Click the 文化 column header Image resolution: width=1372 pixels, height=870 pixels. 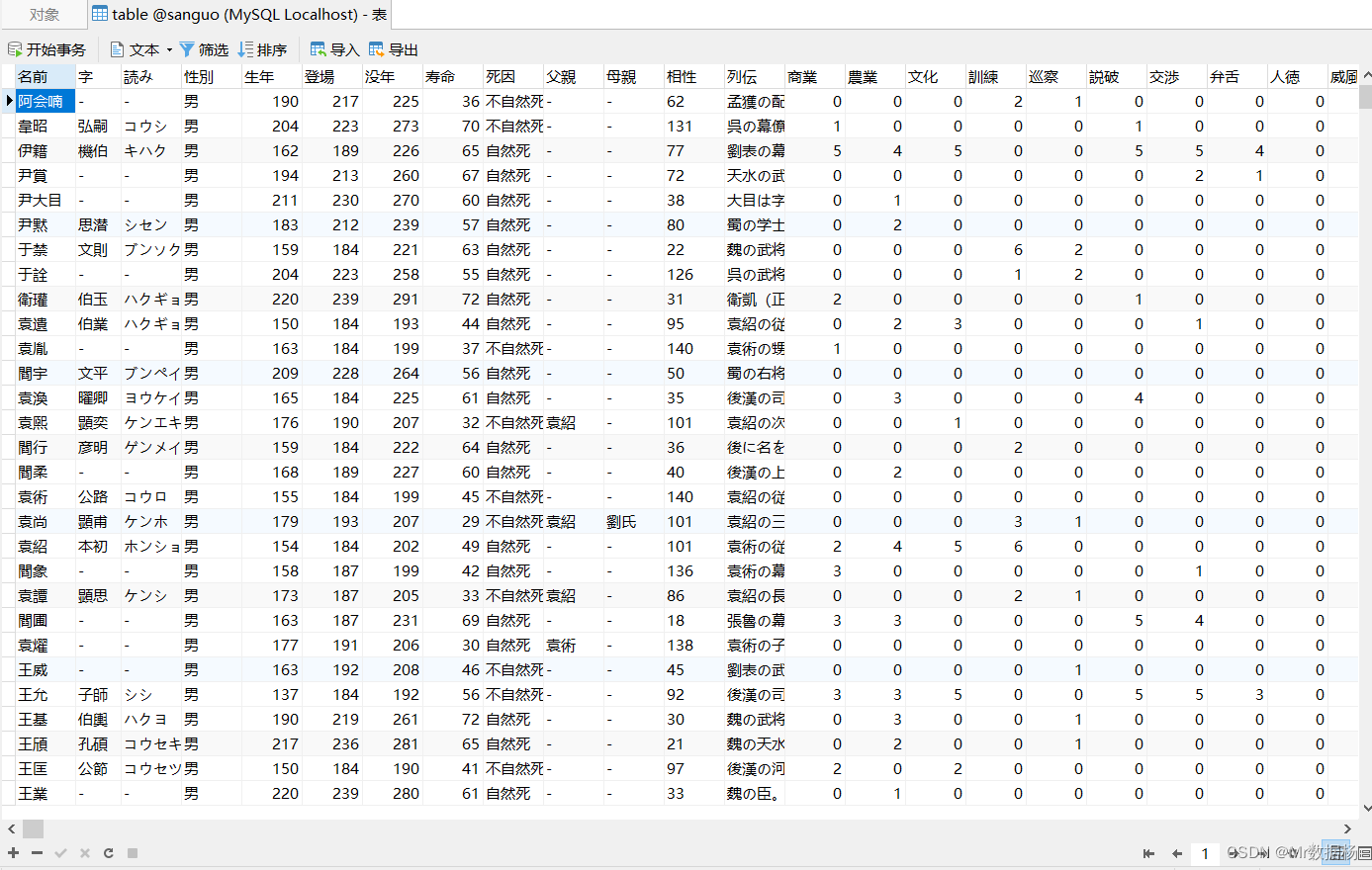coord(936,76)
